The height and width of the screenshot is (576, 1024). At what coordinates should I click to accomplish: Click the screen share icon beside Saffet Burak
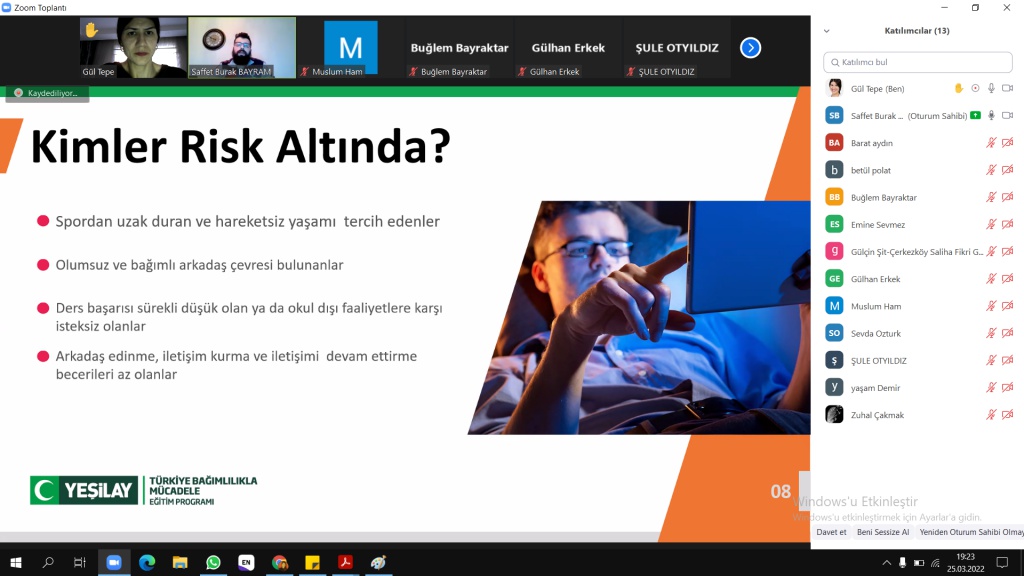point(975,115)
